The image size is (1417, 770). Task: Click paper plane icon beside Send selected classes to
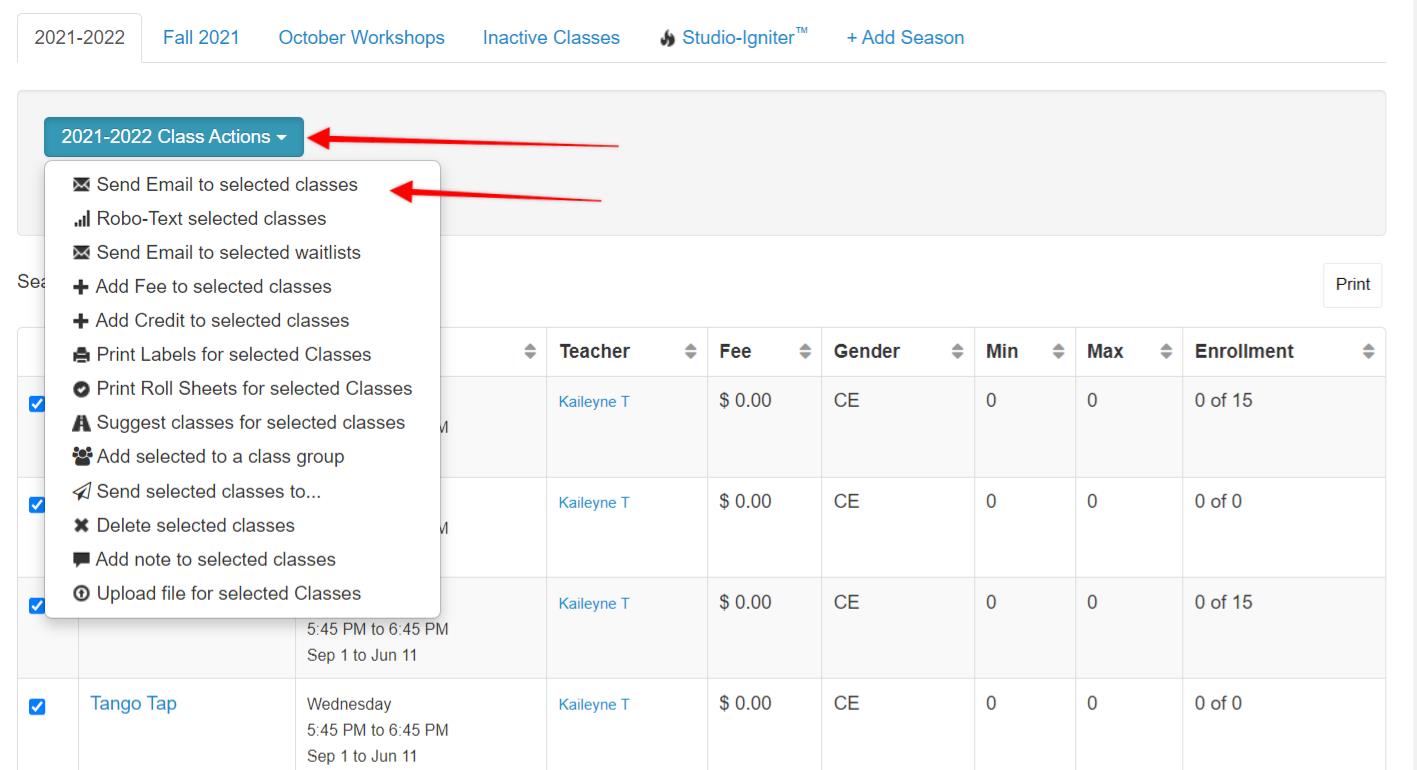(83, 491)
